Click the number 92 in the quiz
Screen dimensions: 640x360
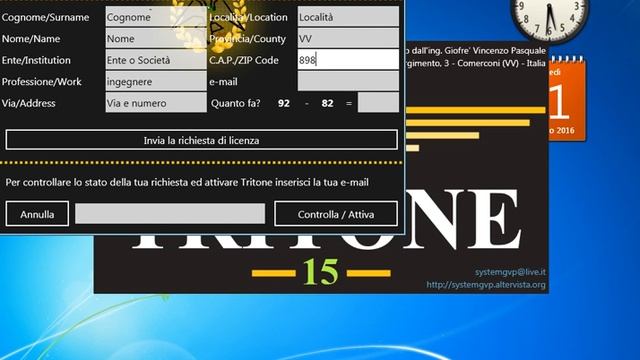coord(284,103)
